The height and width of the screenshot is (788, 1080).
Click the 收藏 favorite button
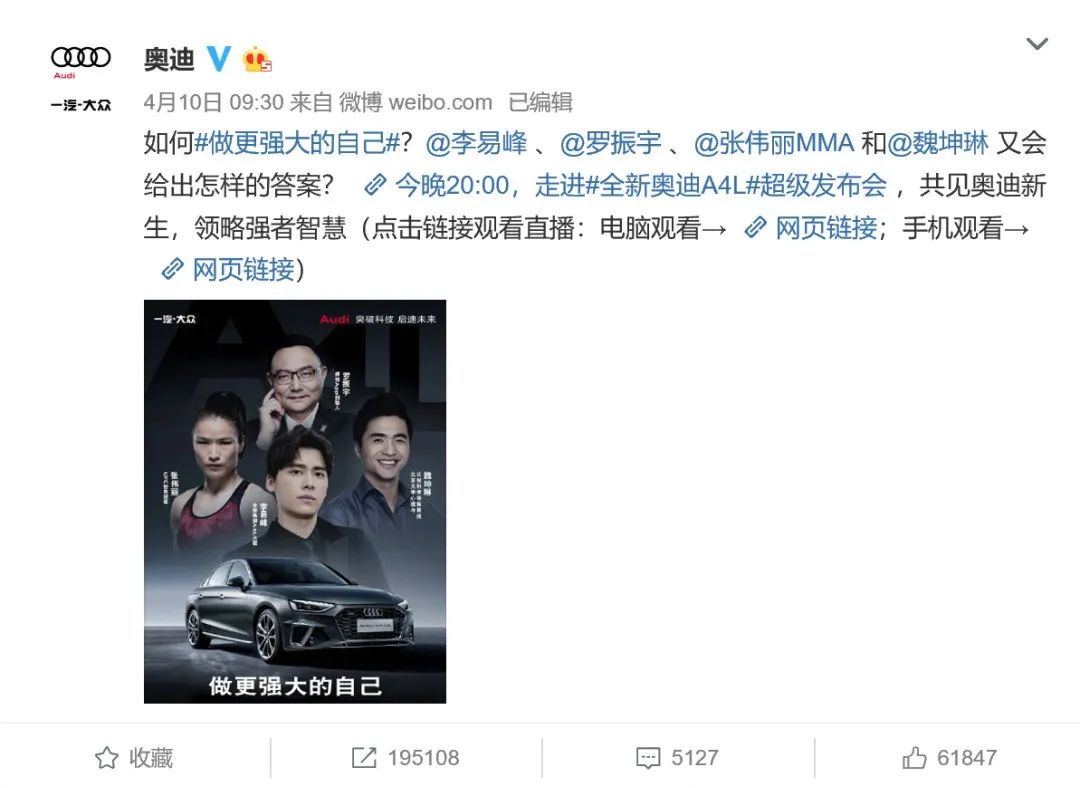pyautogui.click(x=134, y=758)
